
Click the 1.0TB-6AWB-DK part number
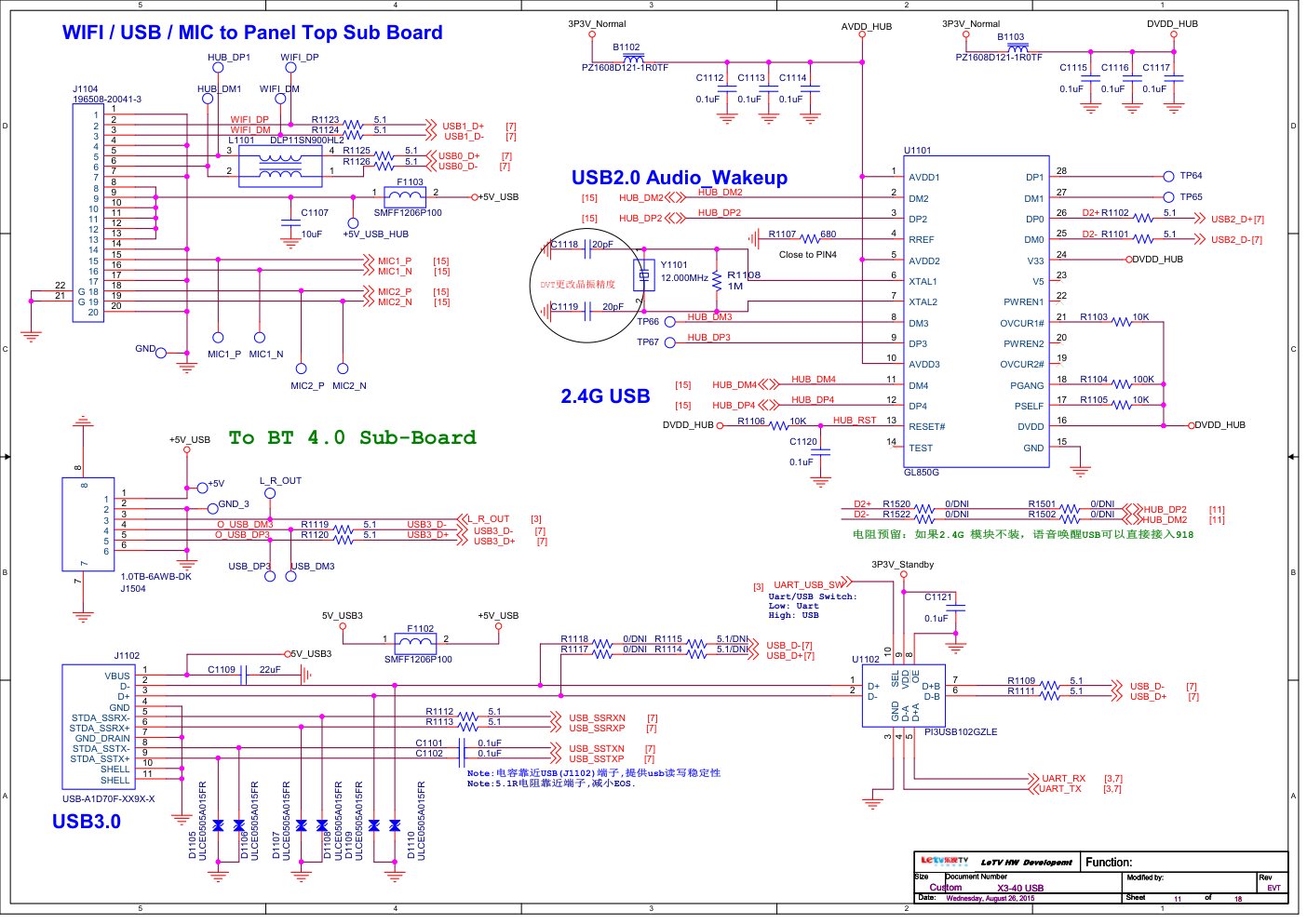pyautogui.click(x=156, y=577)
